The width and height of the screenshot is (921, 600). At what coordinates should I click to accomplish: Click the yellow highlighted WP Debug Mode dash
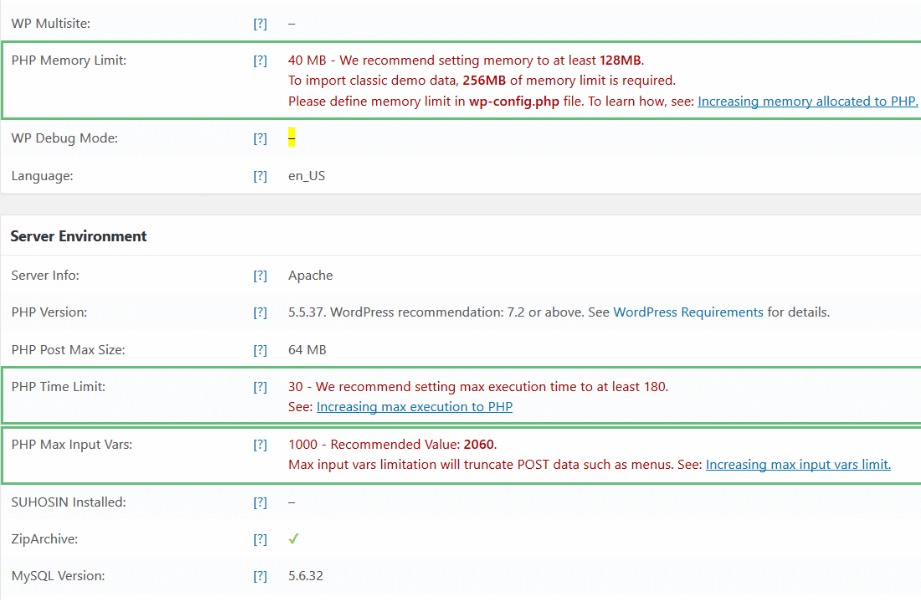291,138
